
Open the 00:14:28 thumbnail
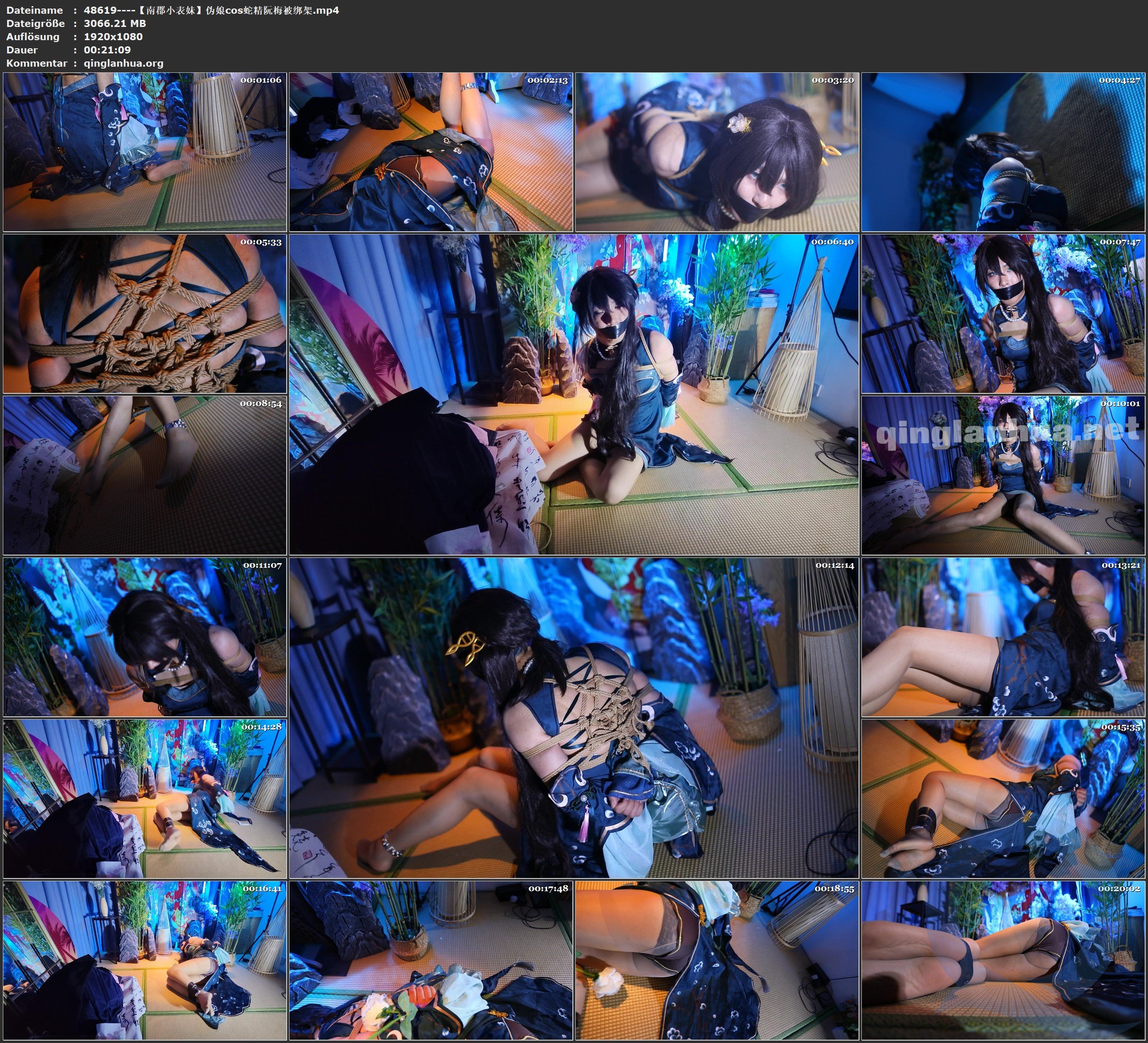[x=145, y=799]
